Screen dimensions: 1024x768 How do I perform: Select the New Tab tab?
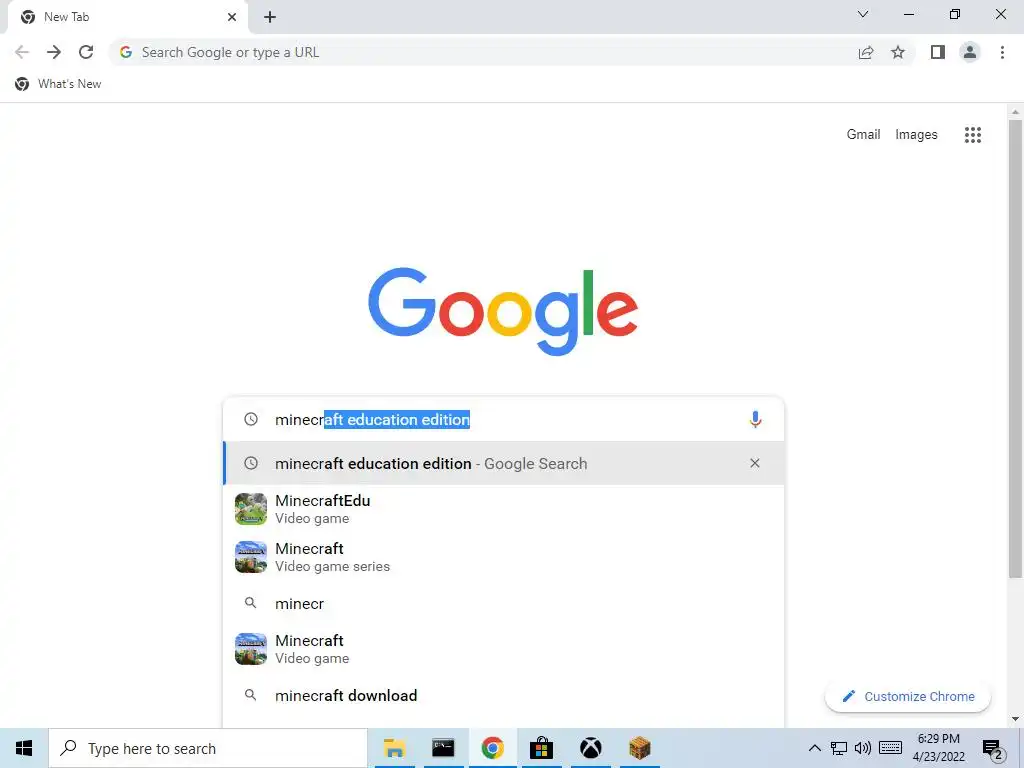(x=127, y=17)
